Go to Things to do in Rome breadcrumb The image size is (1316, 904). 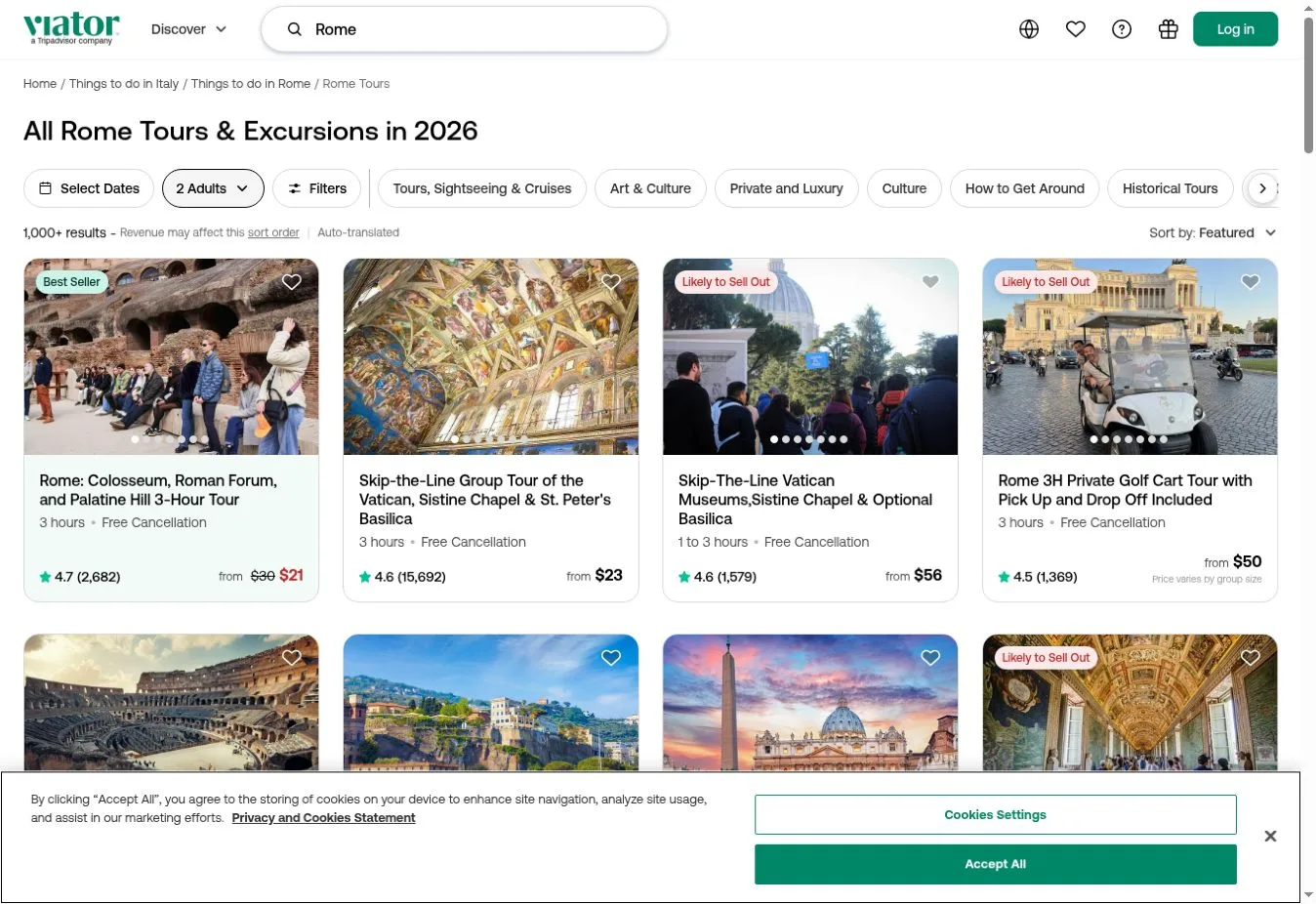[x=251, y=84]
